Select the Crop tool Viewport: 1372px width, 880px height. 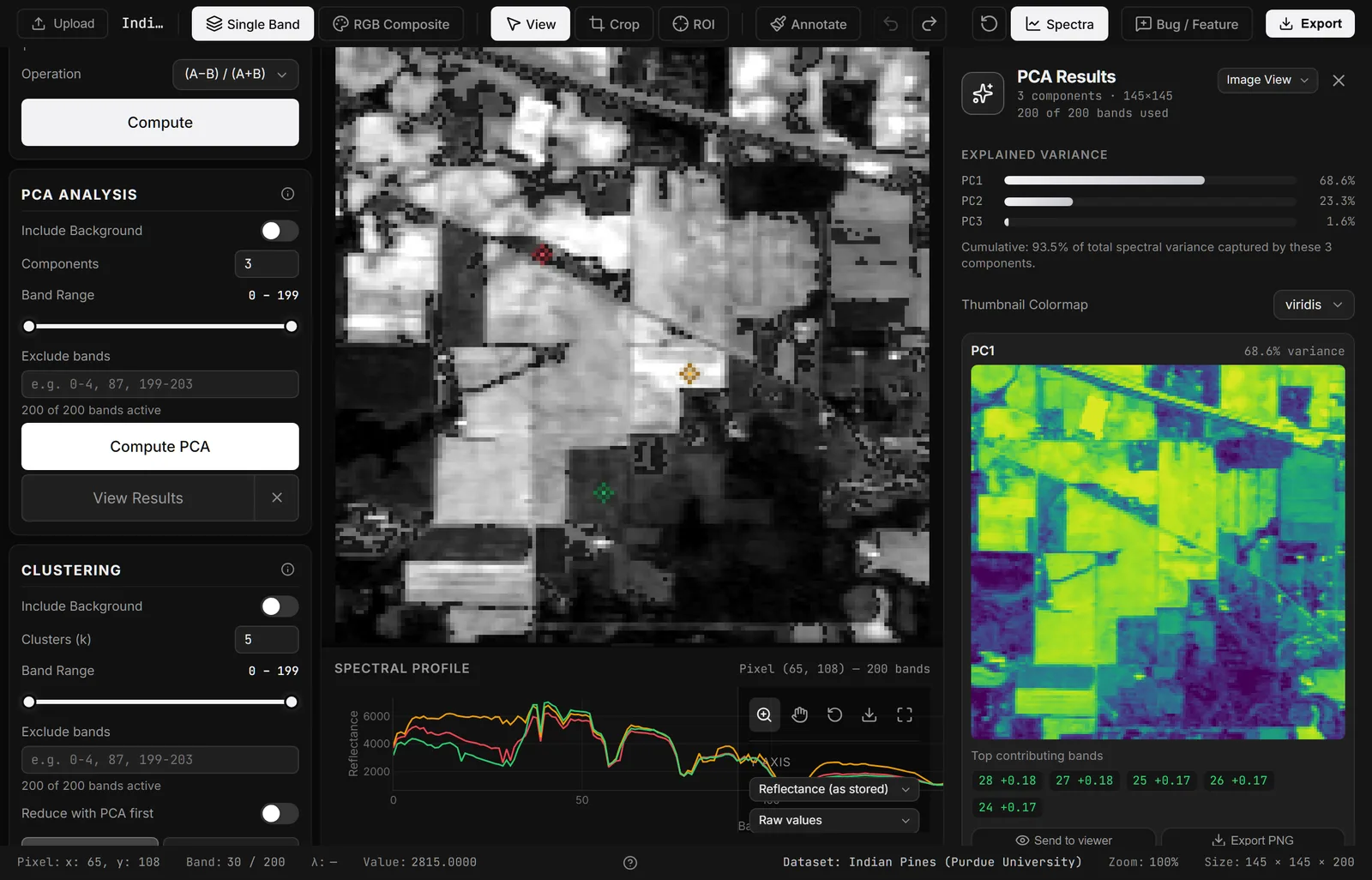(x=614, y=24)
